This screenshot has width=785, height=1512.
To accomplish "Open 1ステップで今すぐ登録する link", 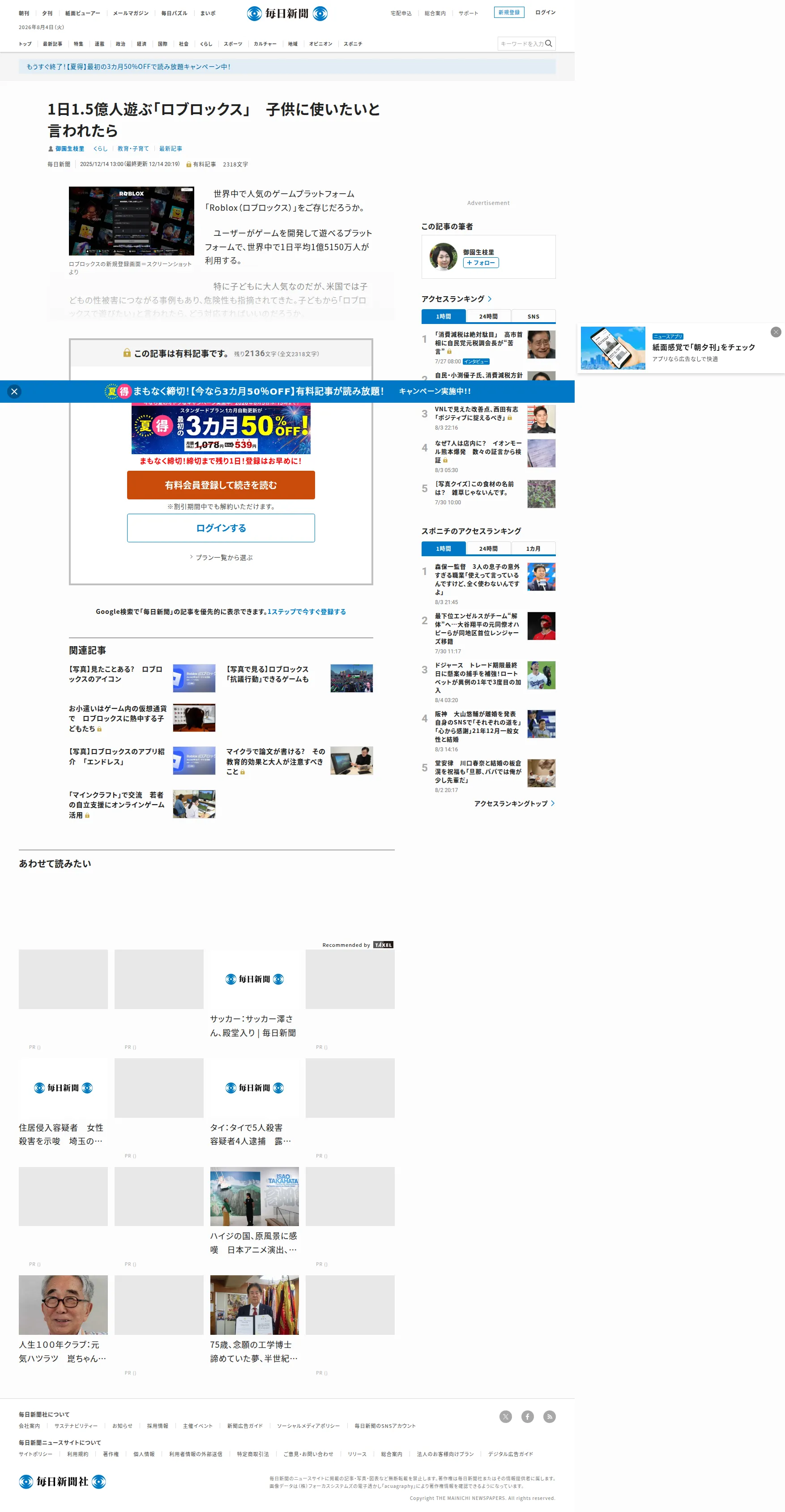I will pyautogui.click(x=307, y=612).
